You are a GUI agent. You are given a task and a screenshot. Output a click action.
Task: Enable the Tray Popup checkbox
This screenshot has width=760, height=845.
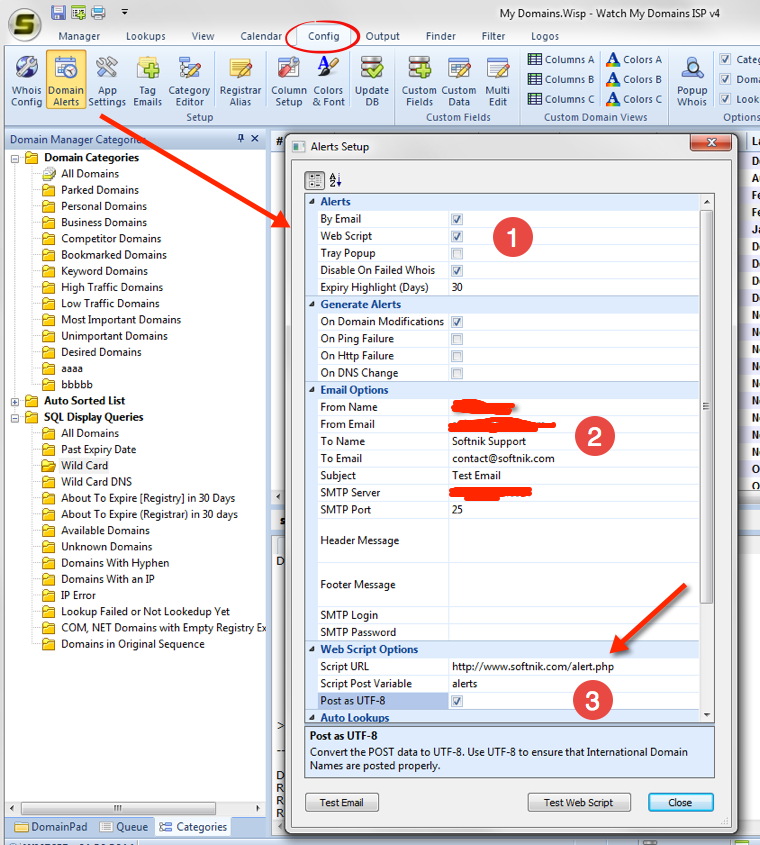click(x=457, y=253)
